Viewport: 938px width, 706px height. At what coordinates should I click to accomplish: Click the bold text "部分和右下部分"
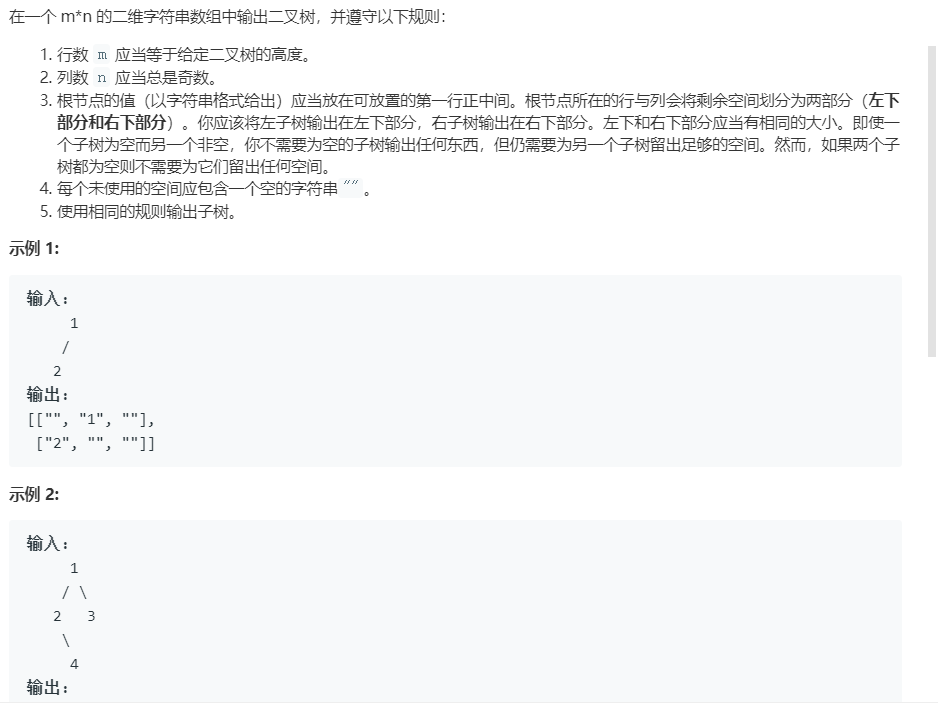pyautogui.click(x=111, y=122)
